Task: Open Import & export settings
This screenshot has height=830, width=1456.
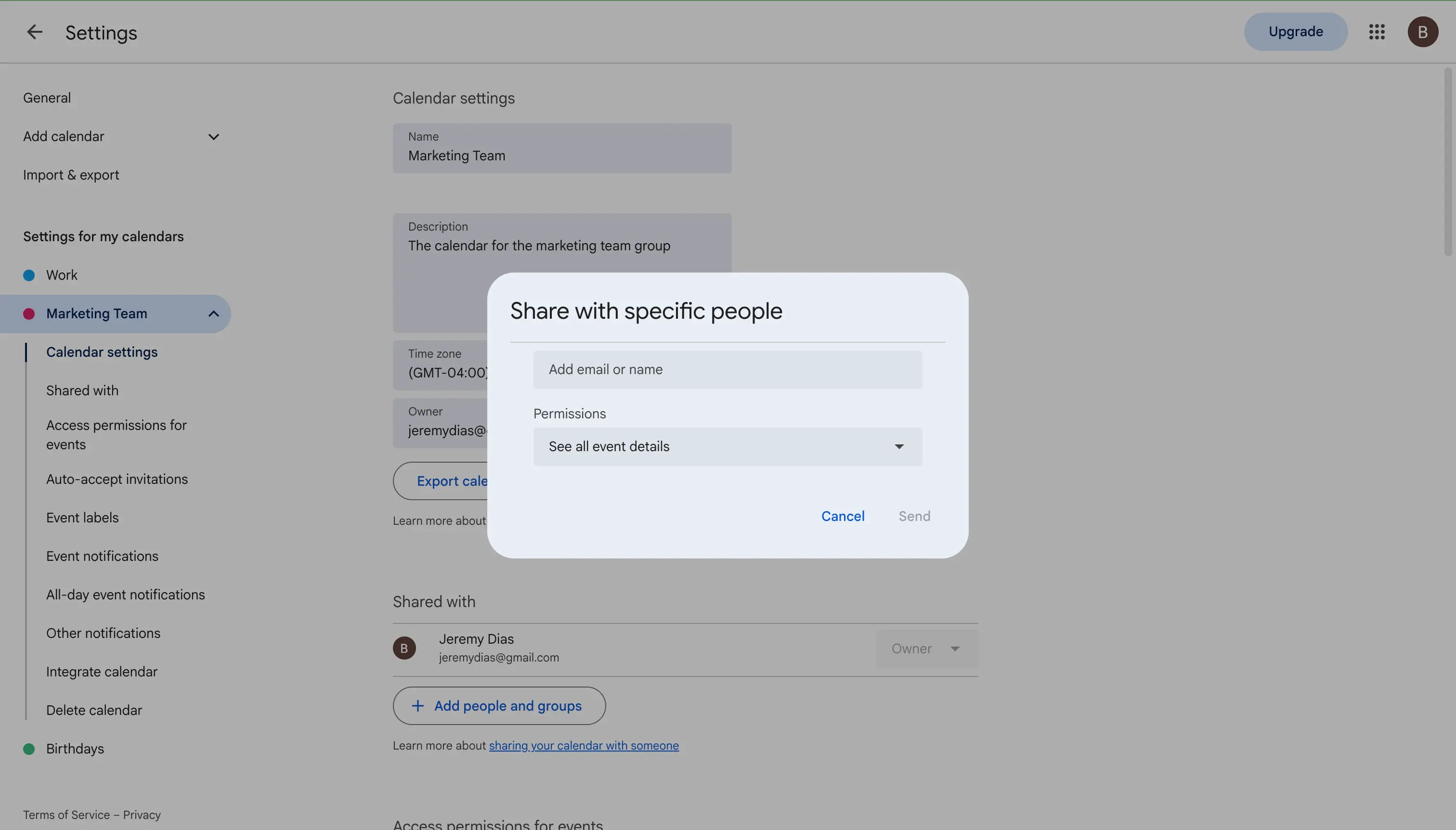Action: [71, 175]
